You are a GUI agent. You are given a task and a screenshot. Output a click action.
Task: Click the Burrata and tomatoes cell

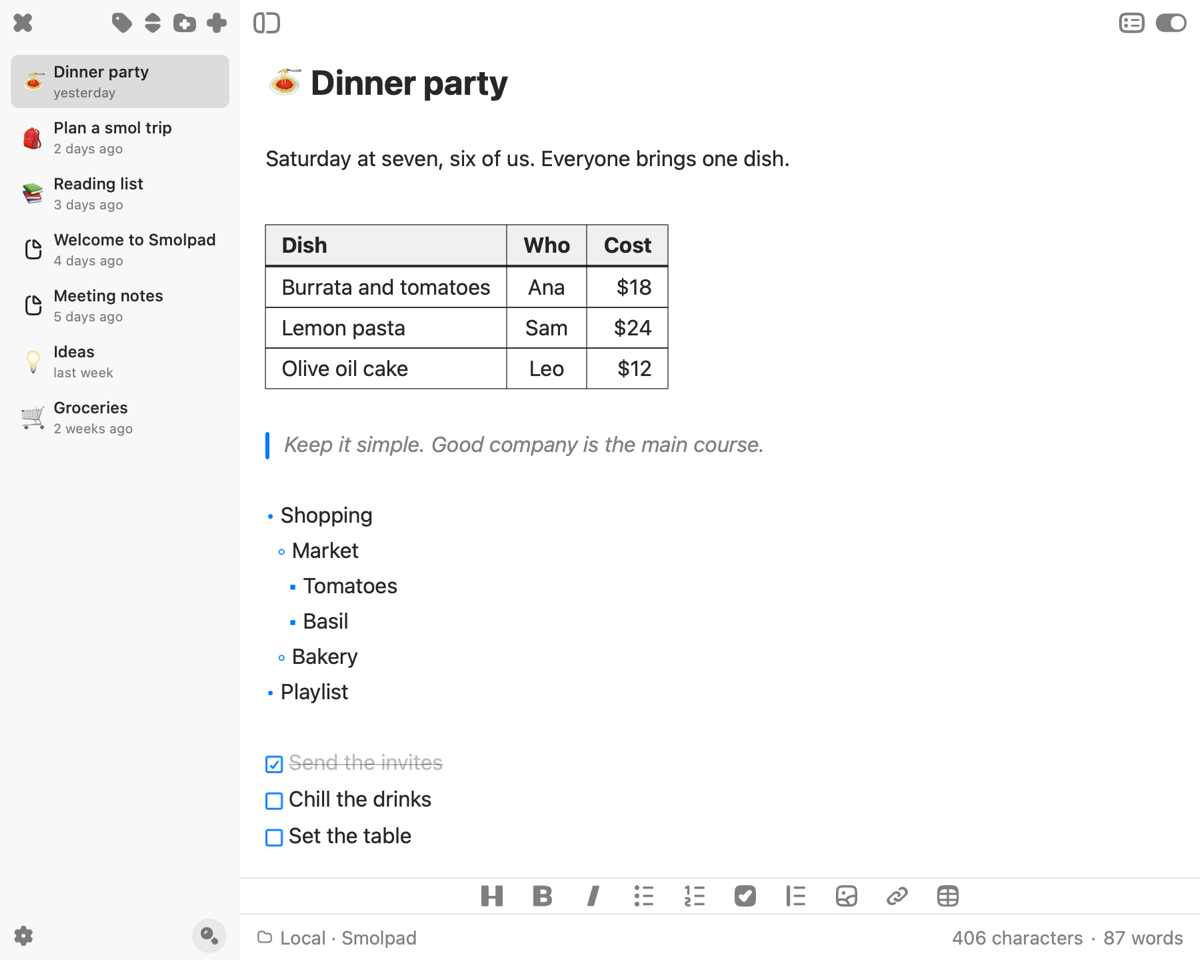click(386, 287)
